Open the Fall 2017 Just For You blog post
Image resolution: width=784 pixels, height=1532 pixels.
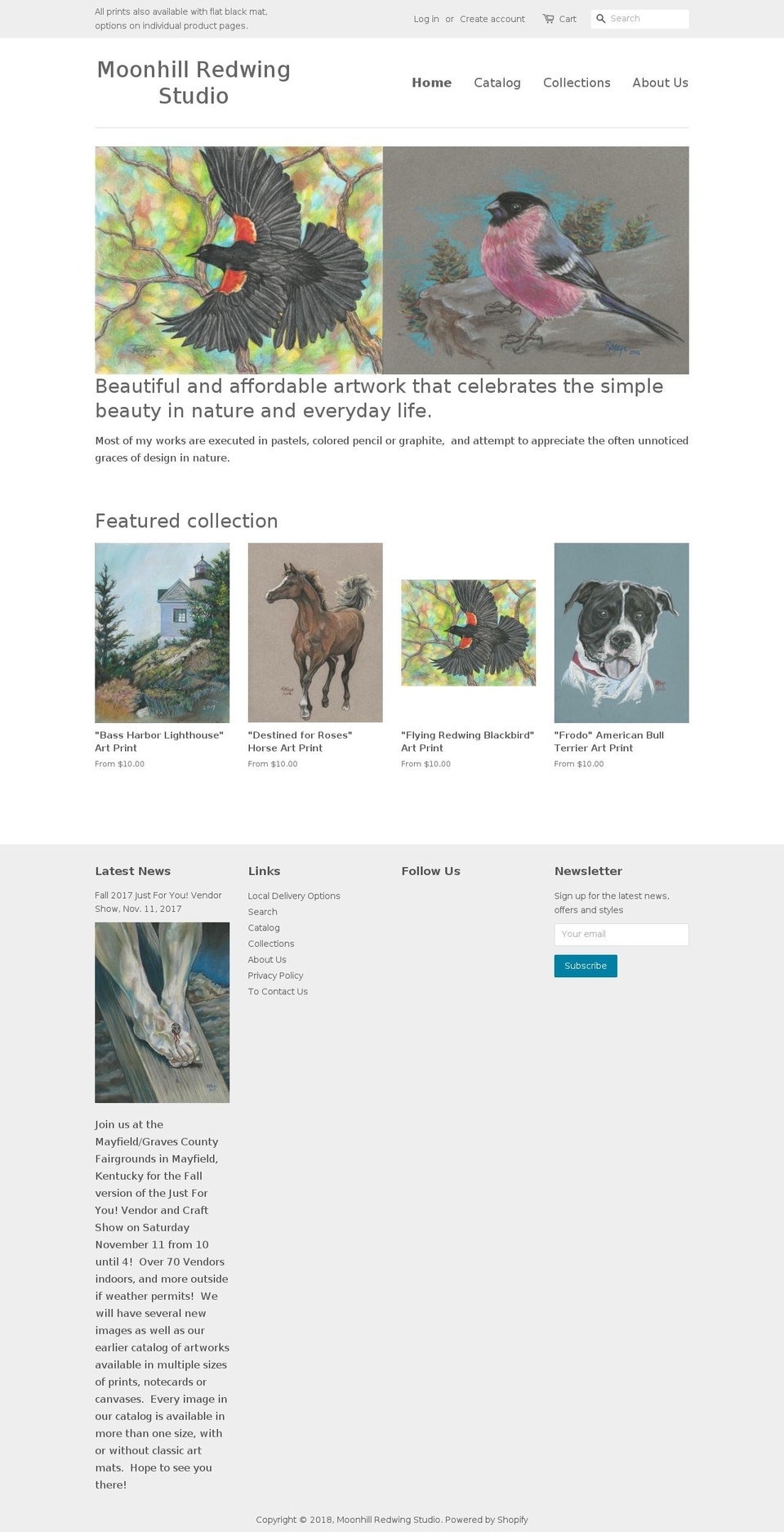tap(158, 901)
